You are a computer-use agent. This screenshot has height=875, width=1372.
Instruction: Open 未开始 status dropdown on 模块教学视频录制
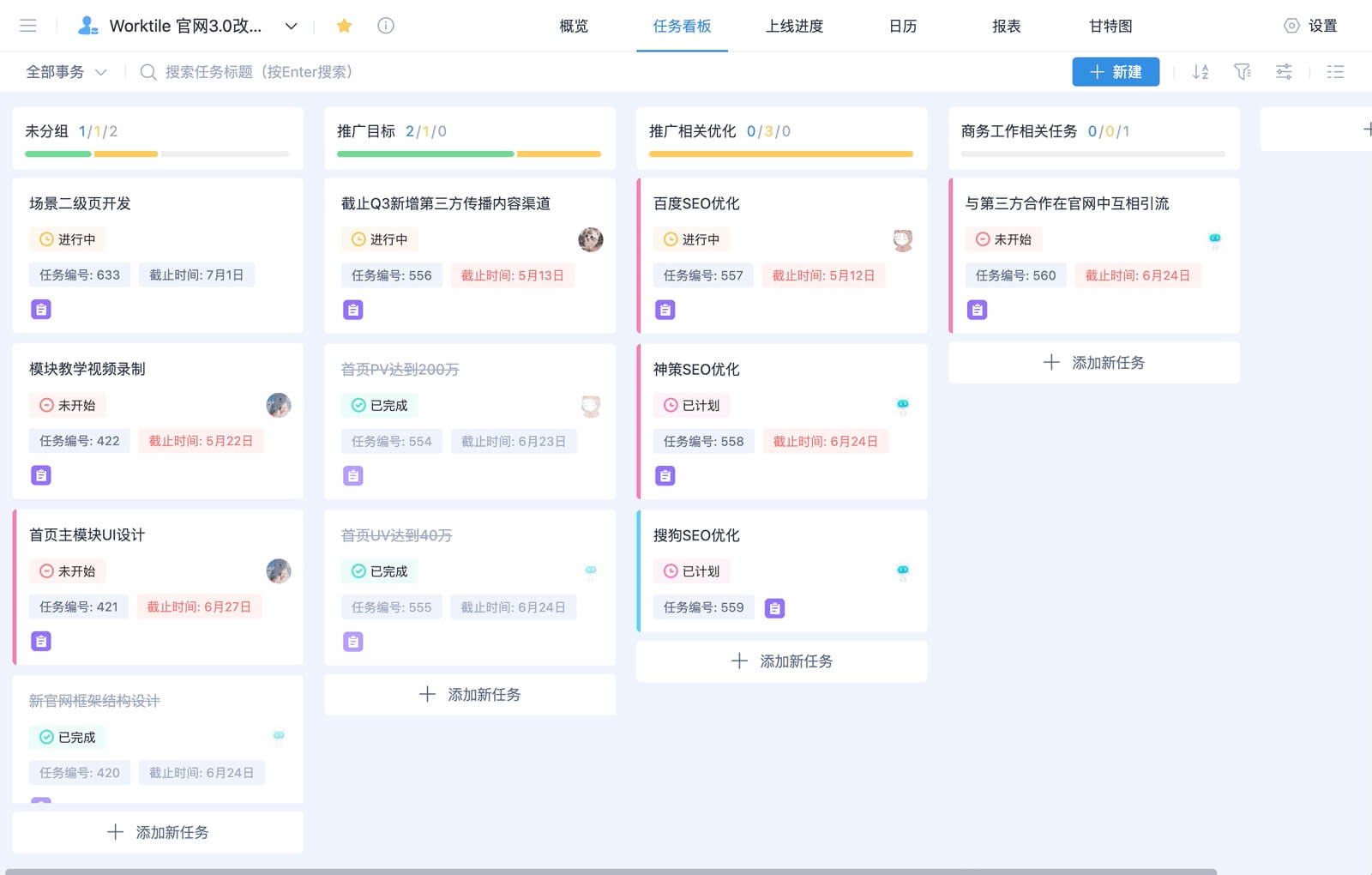click(68, 405)
